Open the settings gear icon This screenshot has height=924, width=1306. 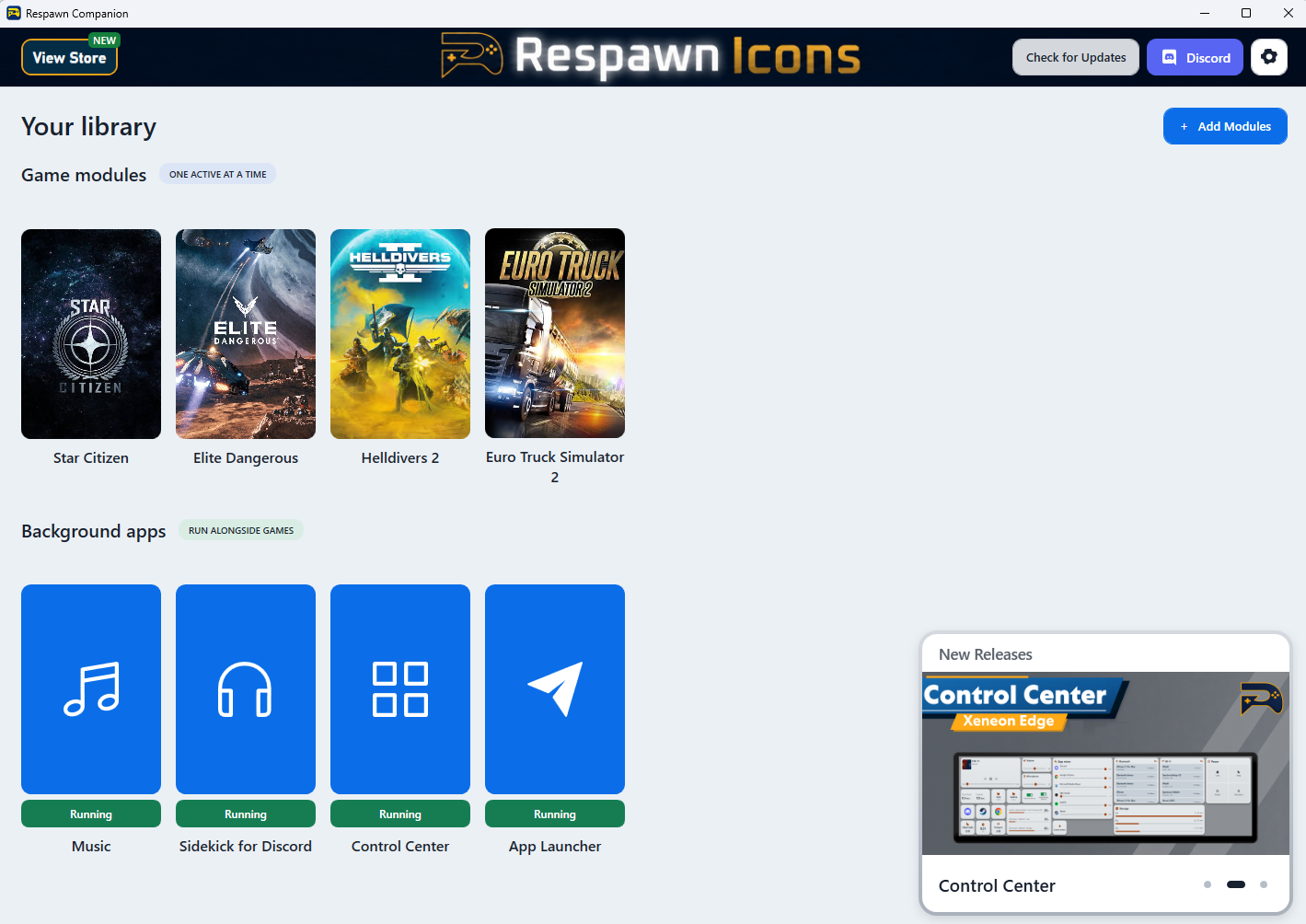tap(1268, 57)
